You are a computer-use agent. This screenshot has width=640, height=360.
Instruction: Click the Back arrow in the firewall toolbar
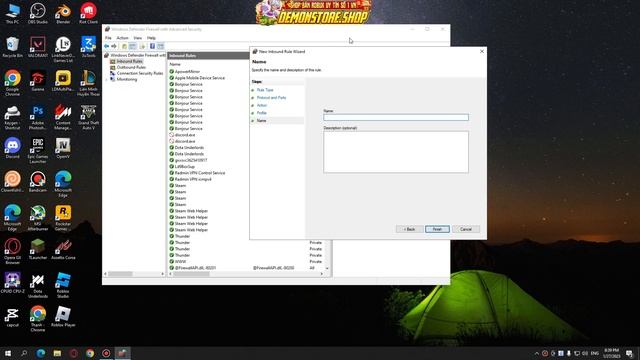click(107, 46)
